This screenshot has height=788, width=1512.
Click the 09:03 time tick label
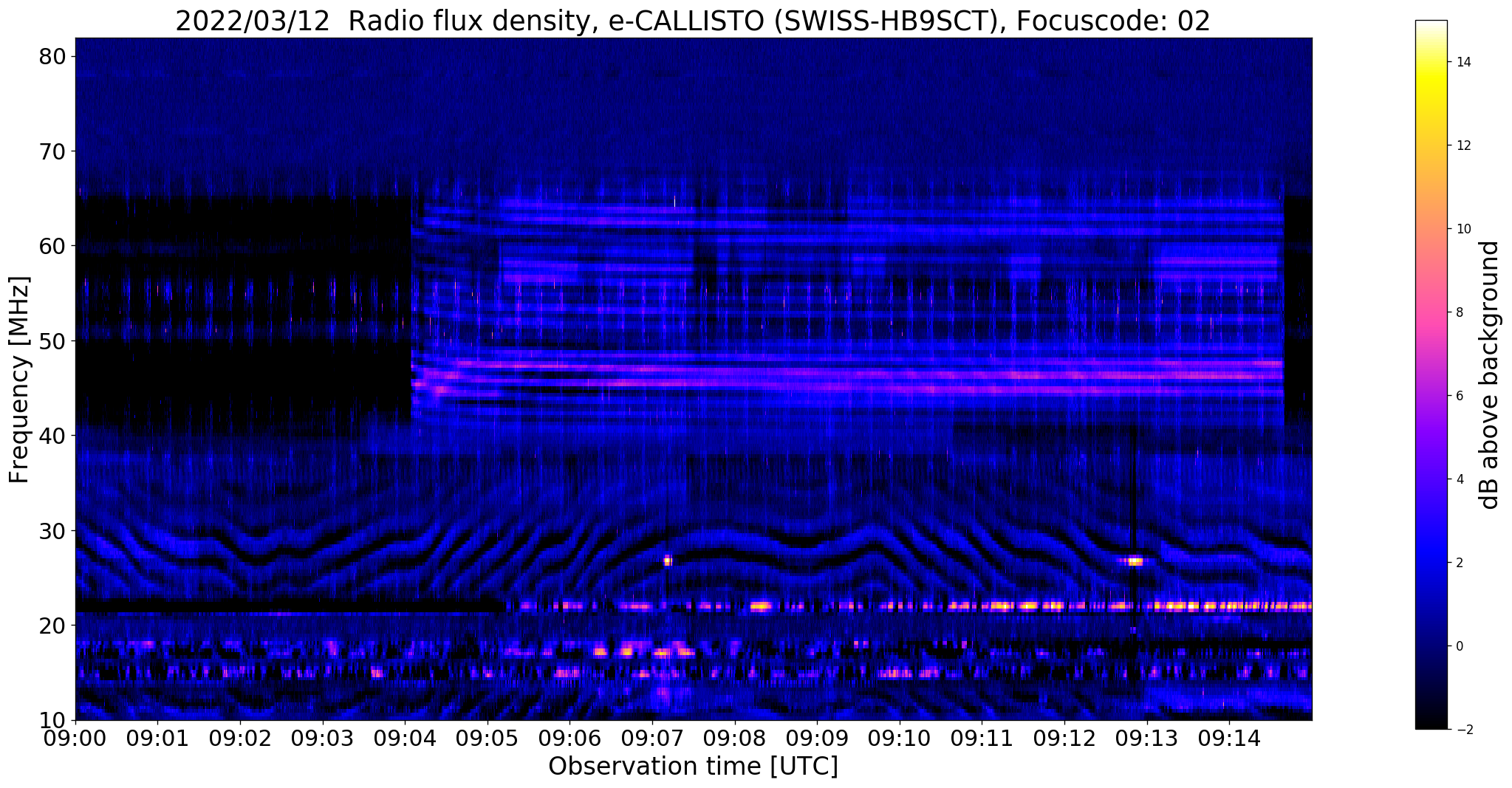pyautogui.click(x=323, y=737)
